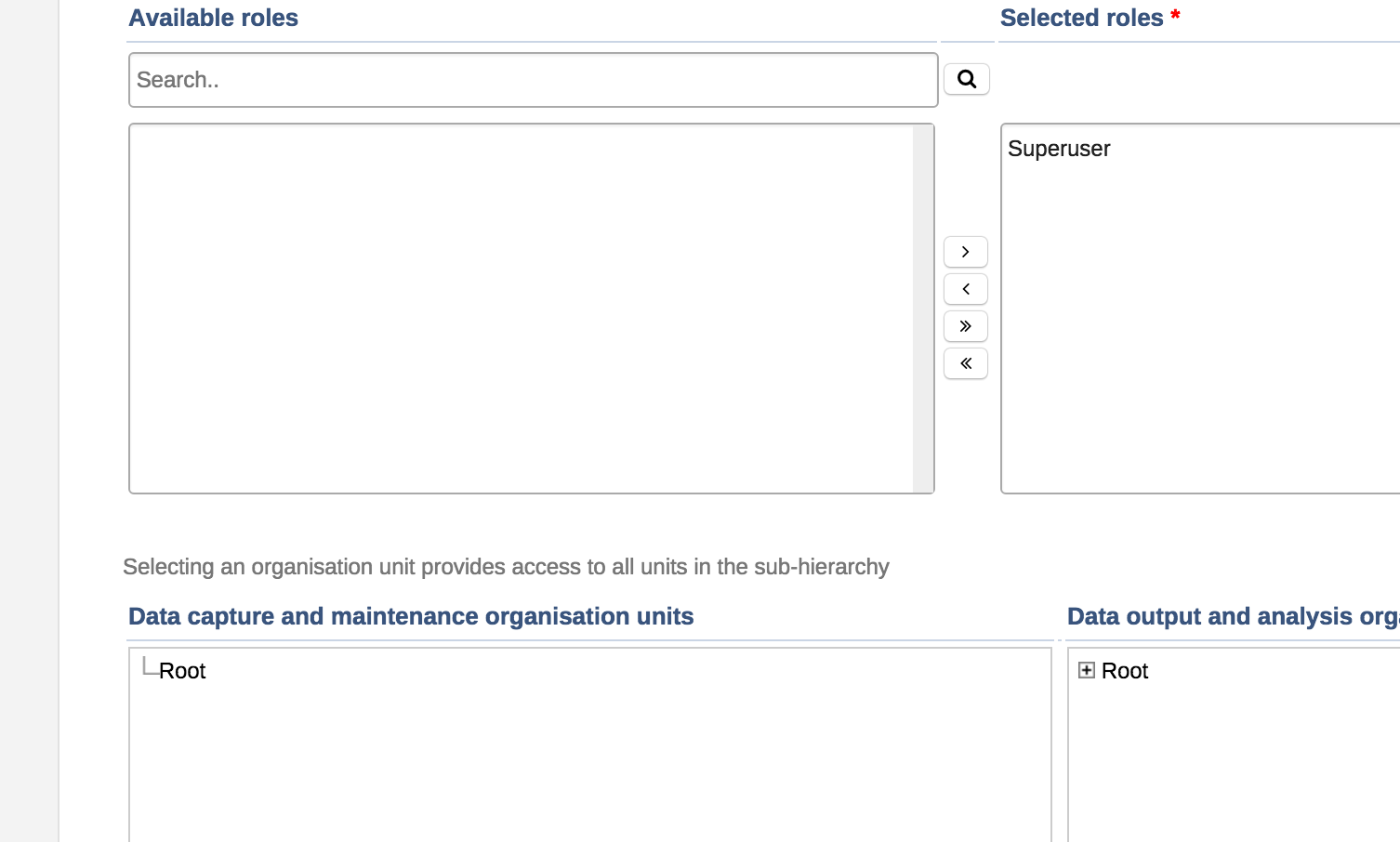Image resolution: width=1400 pixels, height=842 pixels.
Task: Focus the Available roles search field
Action: point(533,80)
